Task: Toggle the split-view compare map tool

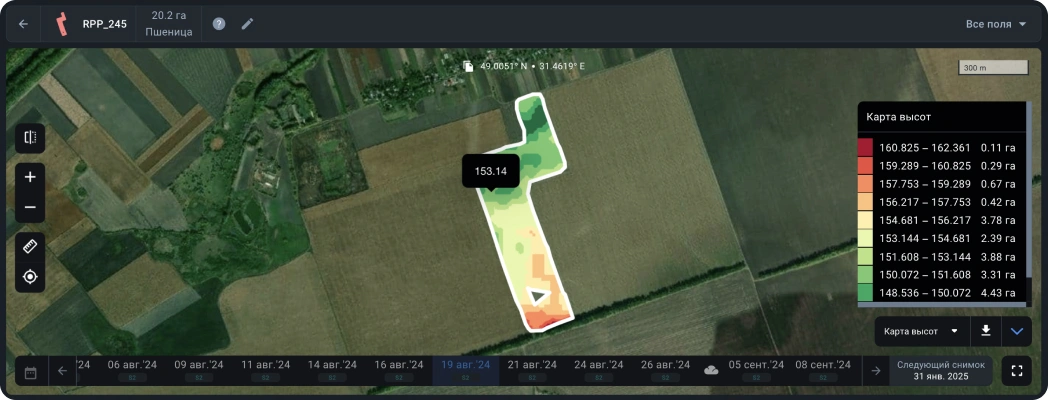Action: pos(30,138)
